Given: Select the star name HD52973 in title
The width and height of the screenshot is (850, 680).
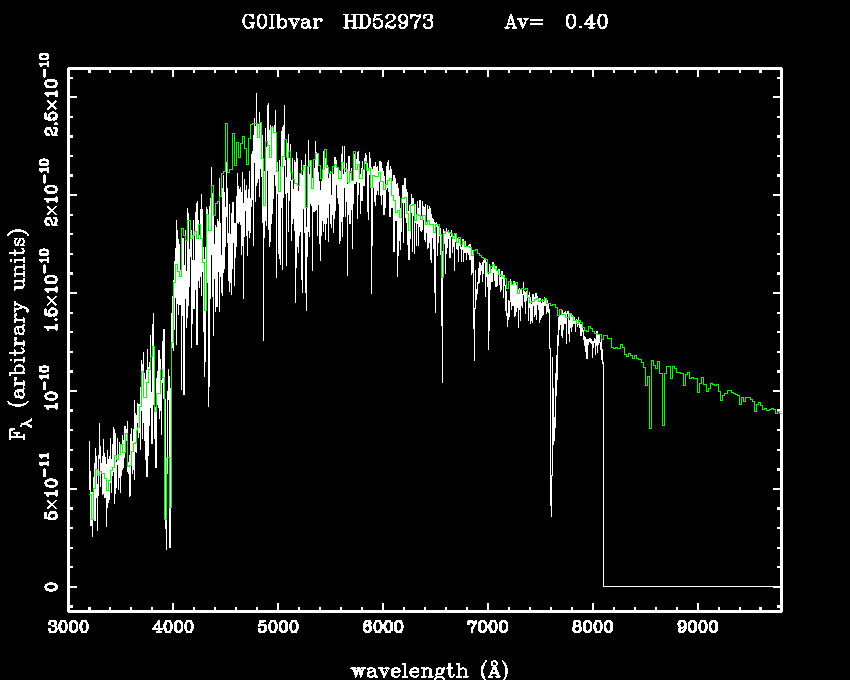Looking at the screenshot, I should tap(388, 22).
